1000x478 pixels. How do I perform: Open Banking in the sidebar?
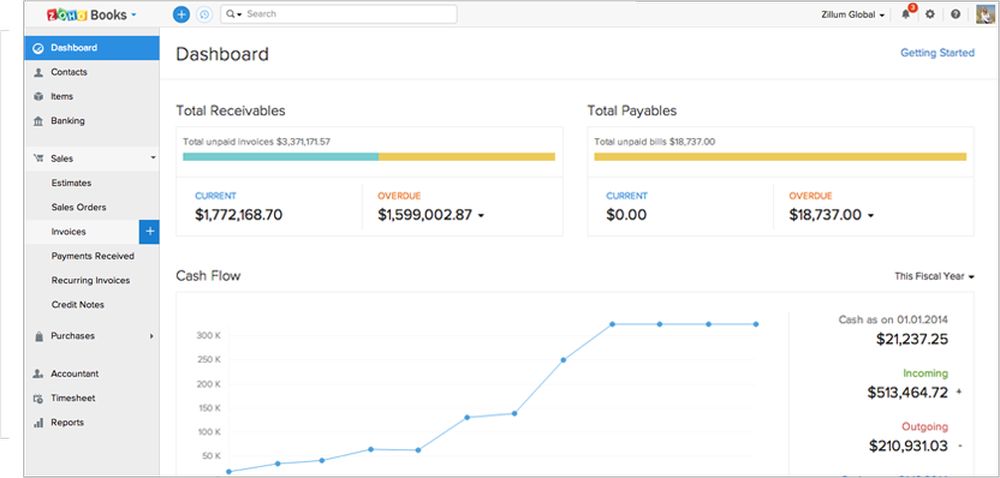[x=68, y=121]
